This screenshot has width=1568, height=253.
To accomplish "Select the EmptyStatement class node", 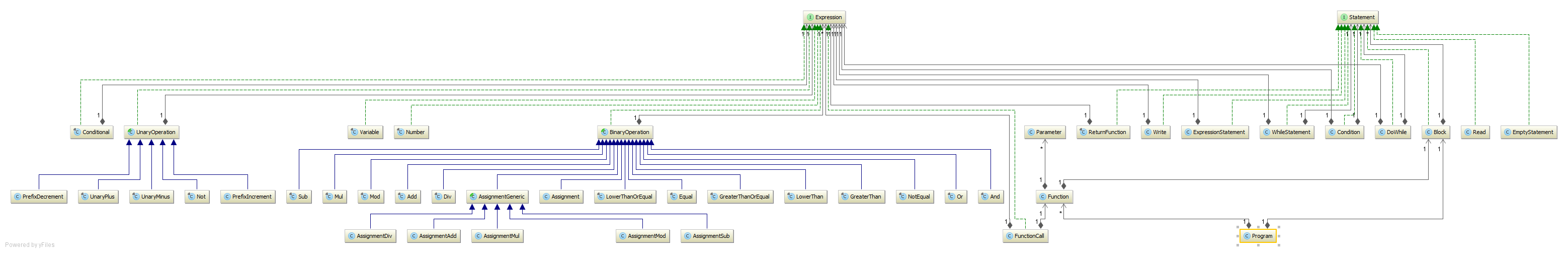I will pyautogui.click(x=1528, y=132).
